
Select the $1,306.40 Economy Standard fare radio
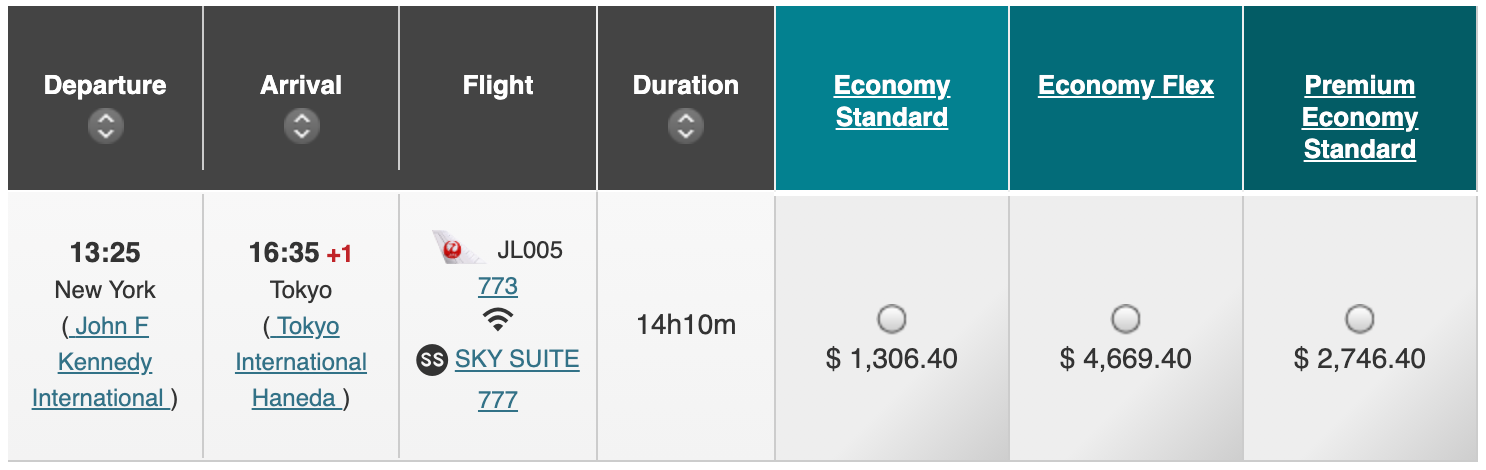click(891, 319)
